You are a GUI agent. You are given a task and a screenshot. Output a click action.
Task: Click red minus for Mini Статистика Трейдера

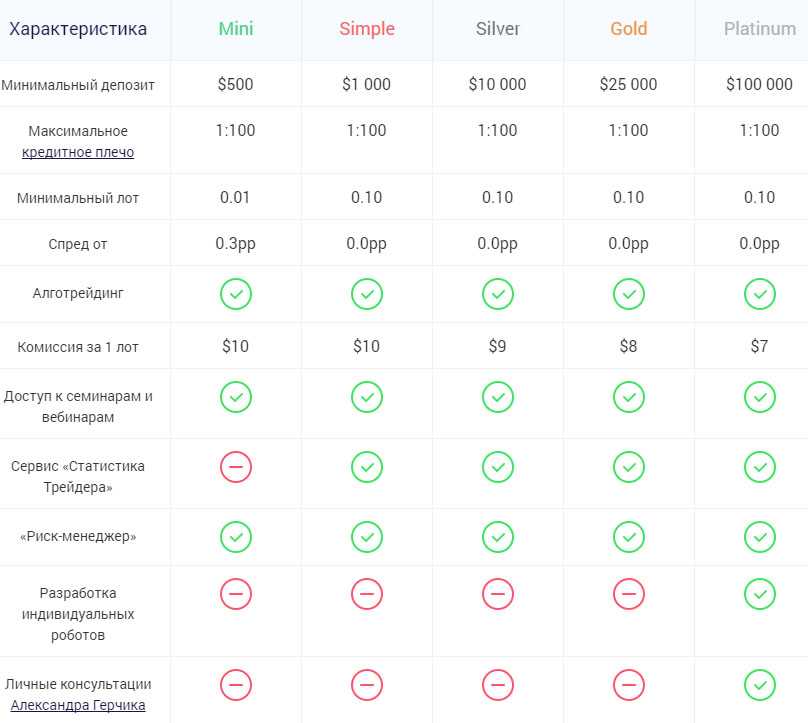236,466
